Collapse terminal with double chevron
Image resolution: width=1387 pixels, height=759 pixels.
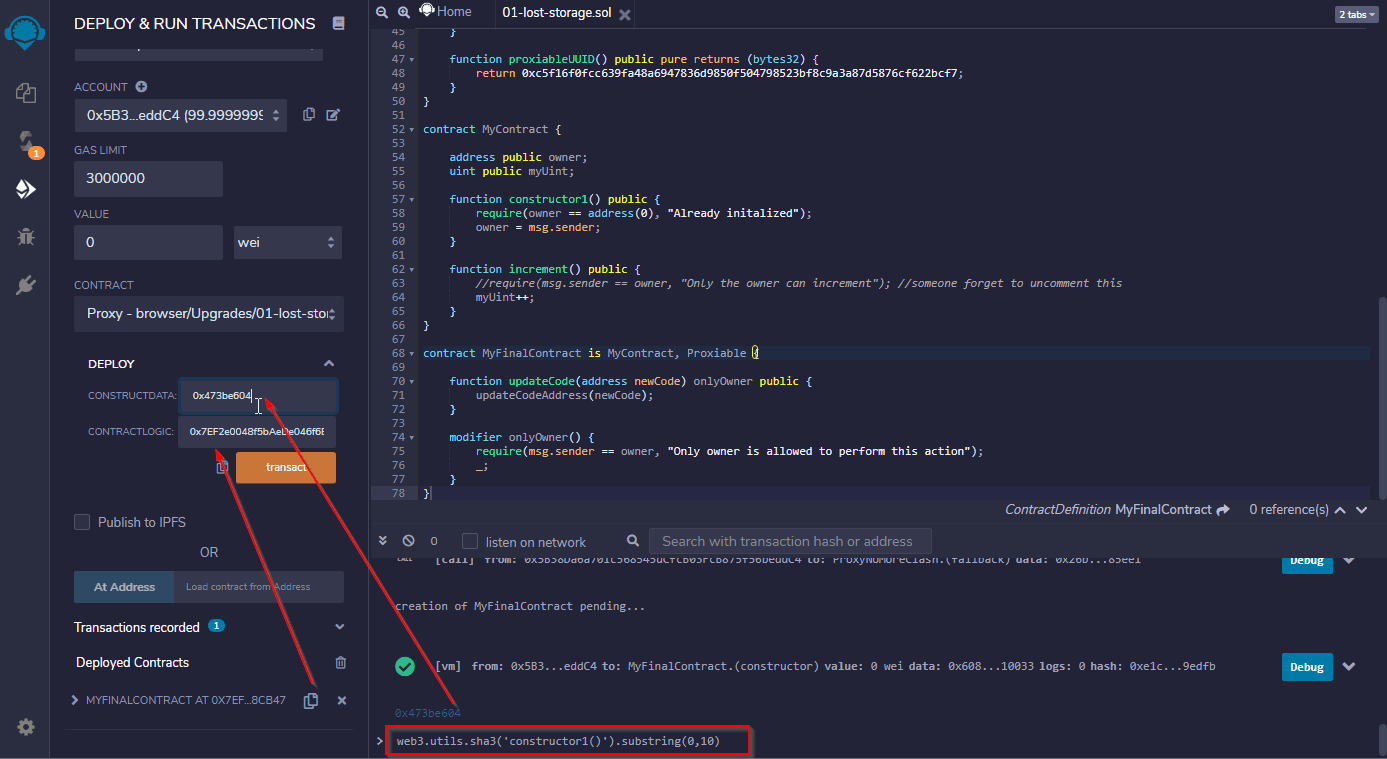(383, 541)
